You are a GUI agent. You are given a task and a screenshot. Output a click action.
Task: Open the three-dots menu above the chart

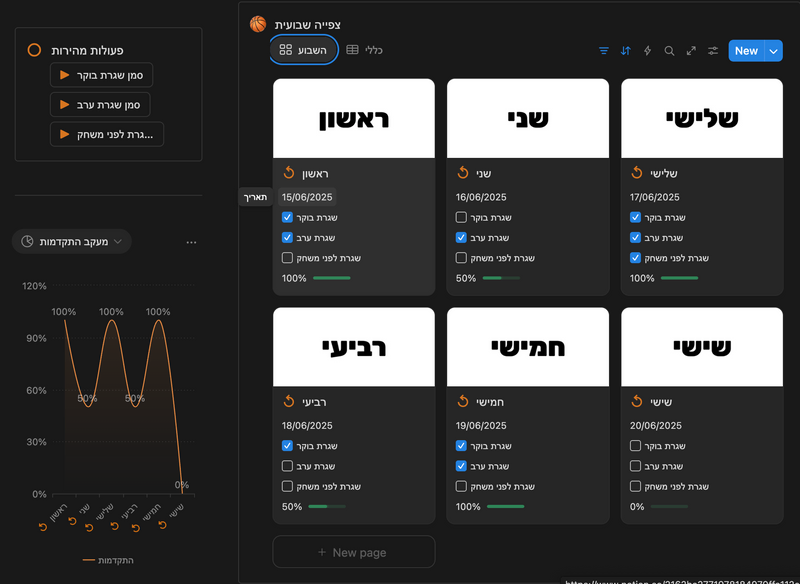click(191, 242)
